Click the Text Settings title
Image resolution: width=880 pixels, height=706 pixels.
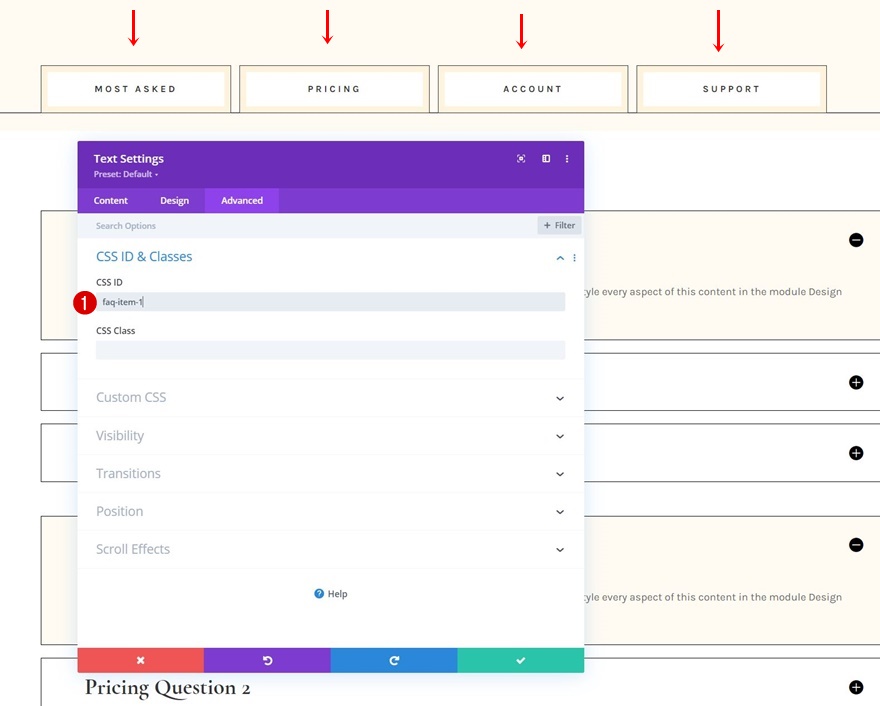point(129,159)
